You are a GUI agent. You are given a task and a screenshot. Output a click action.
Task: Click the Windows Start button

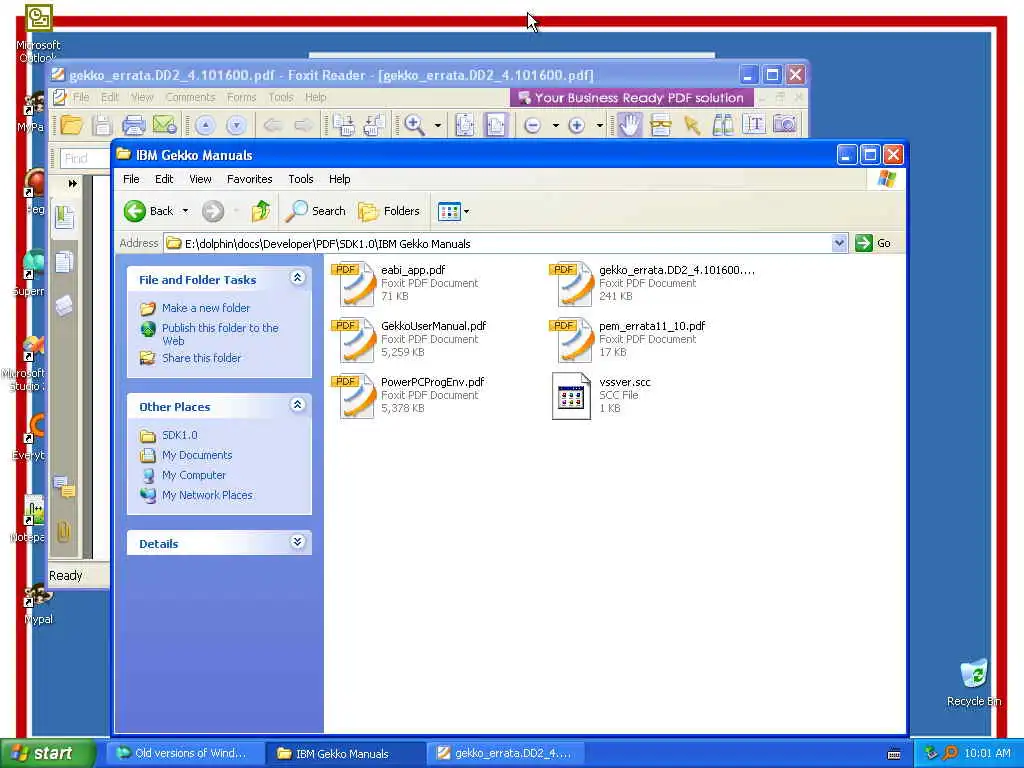[x=46, y=753]
